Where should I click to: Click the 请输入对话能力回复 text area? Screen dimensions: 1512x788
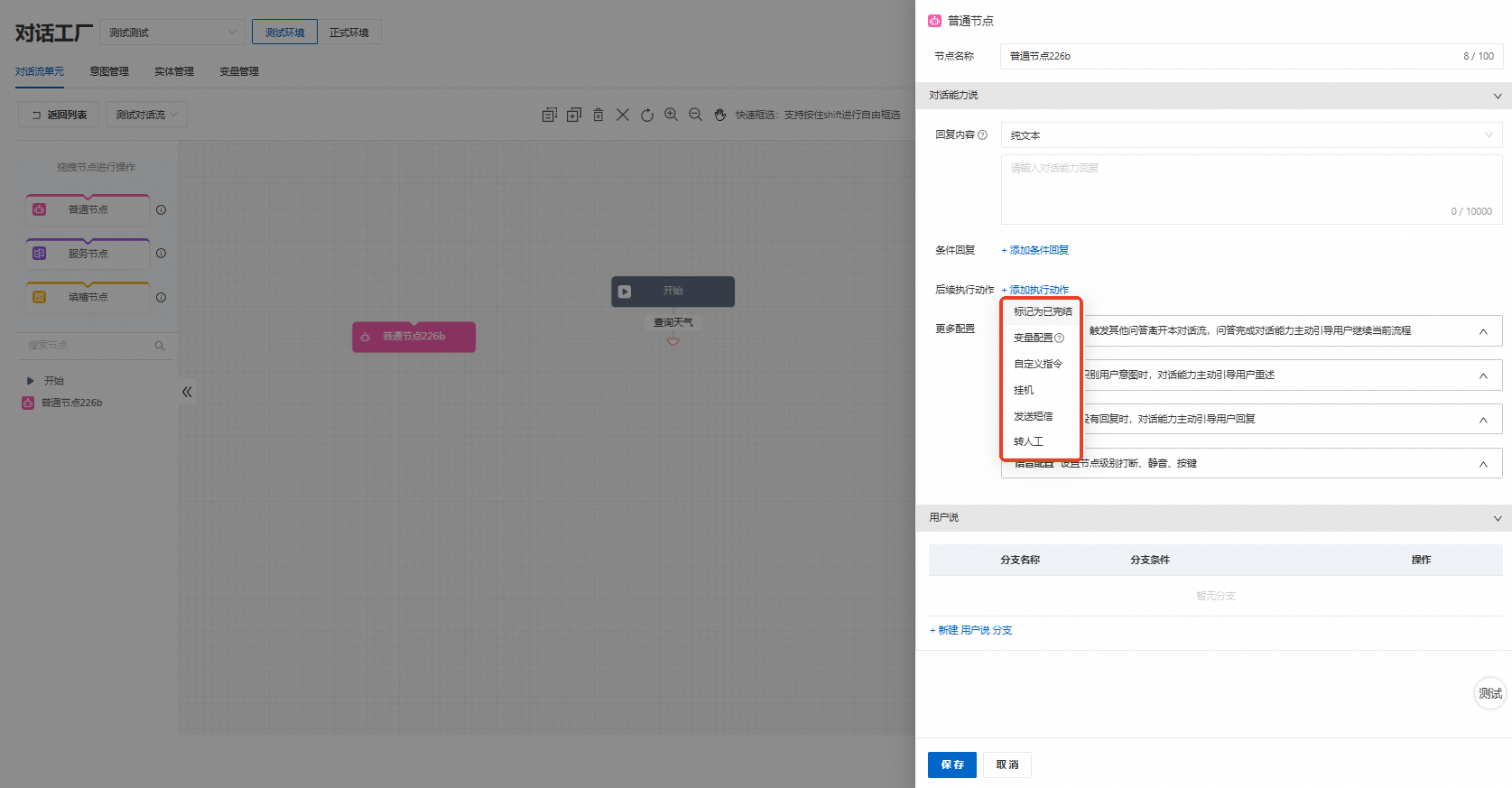pyautogui.click(x=1251, y=190)
